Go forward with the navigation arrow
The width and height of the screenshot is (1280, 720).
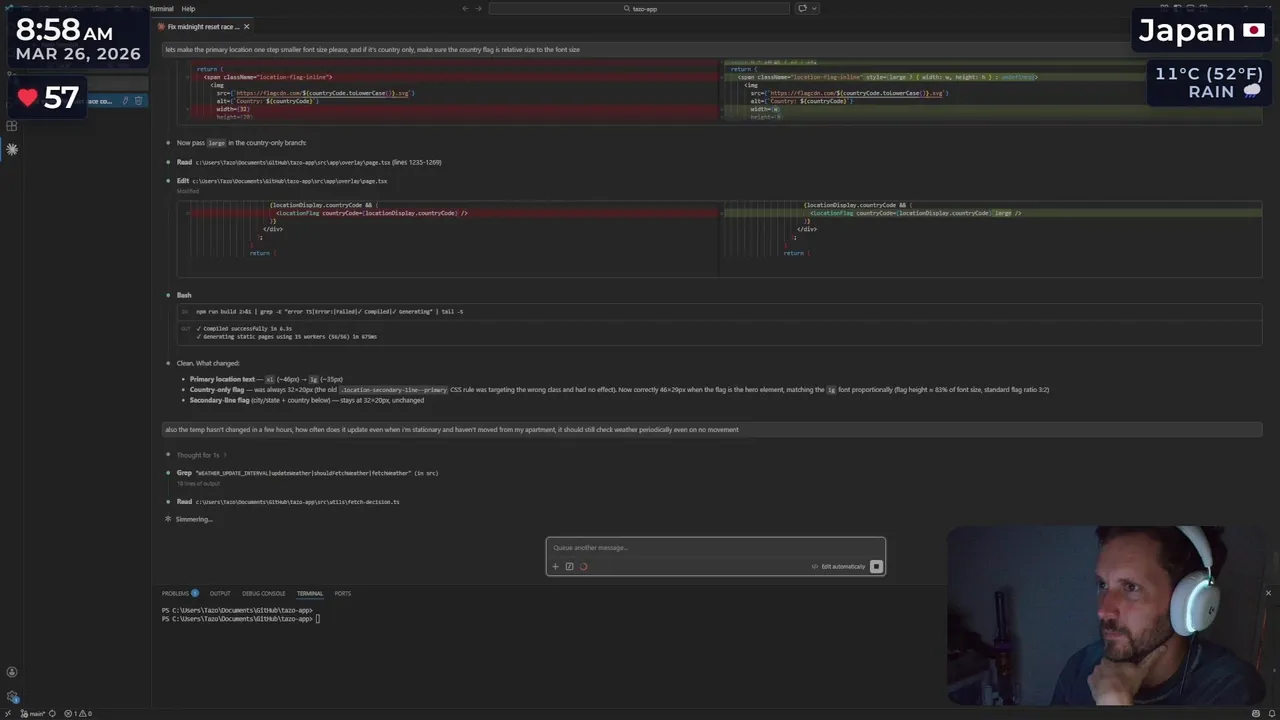[x=478, y=8]
